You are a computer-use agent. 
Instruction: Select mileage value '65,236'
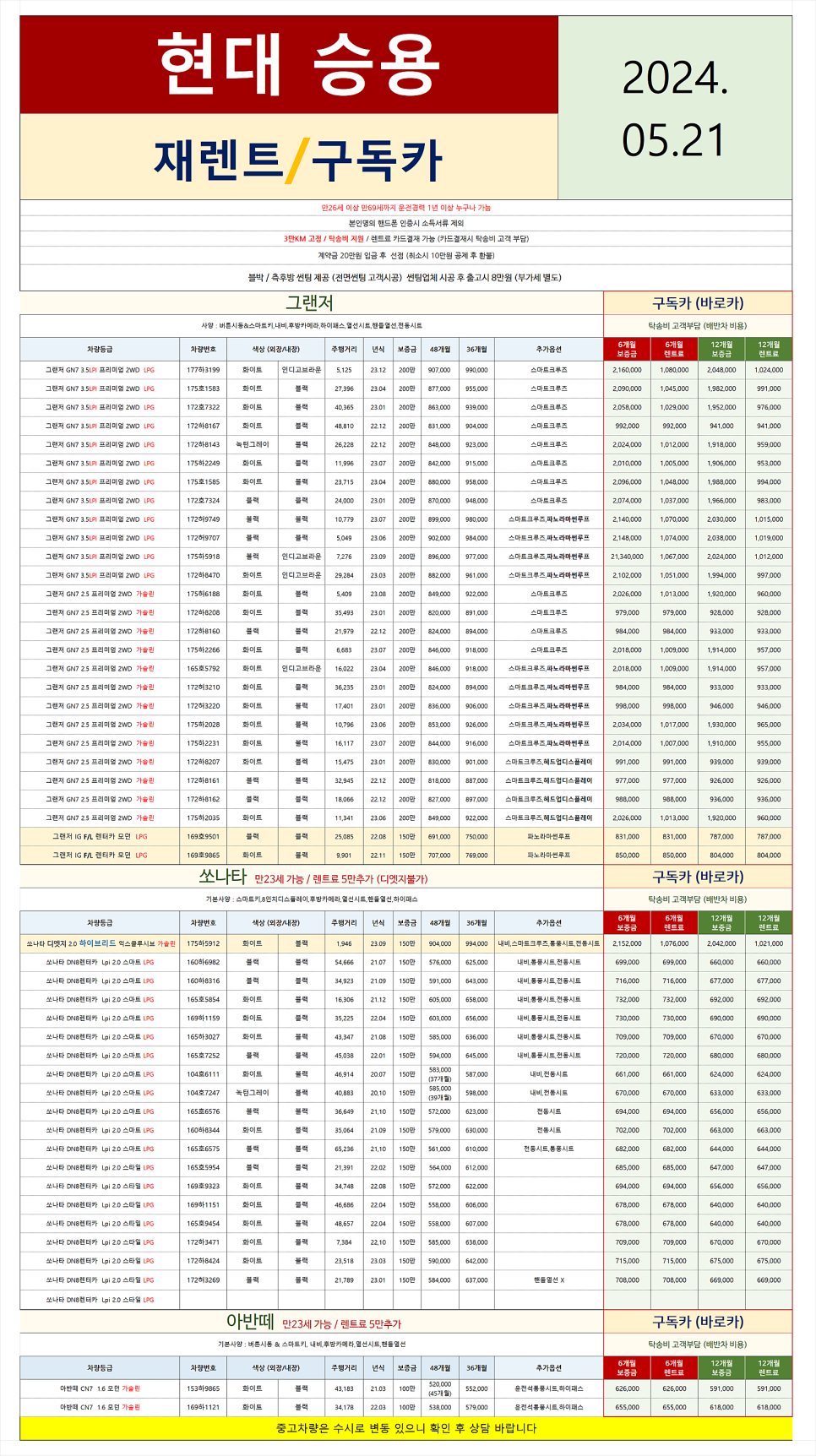(344, 1149)
